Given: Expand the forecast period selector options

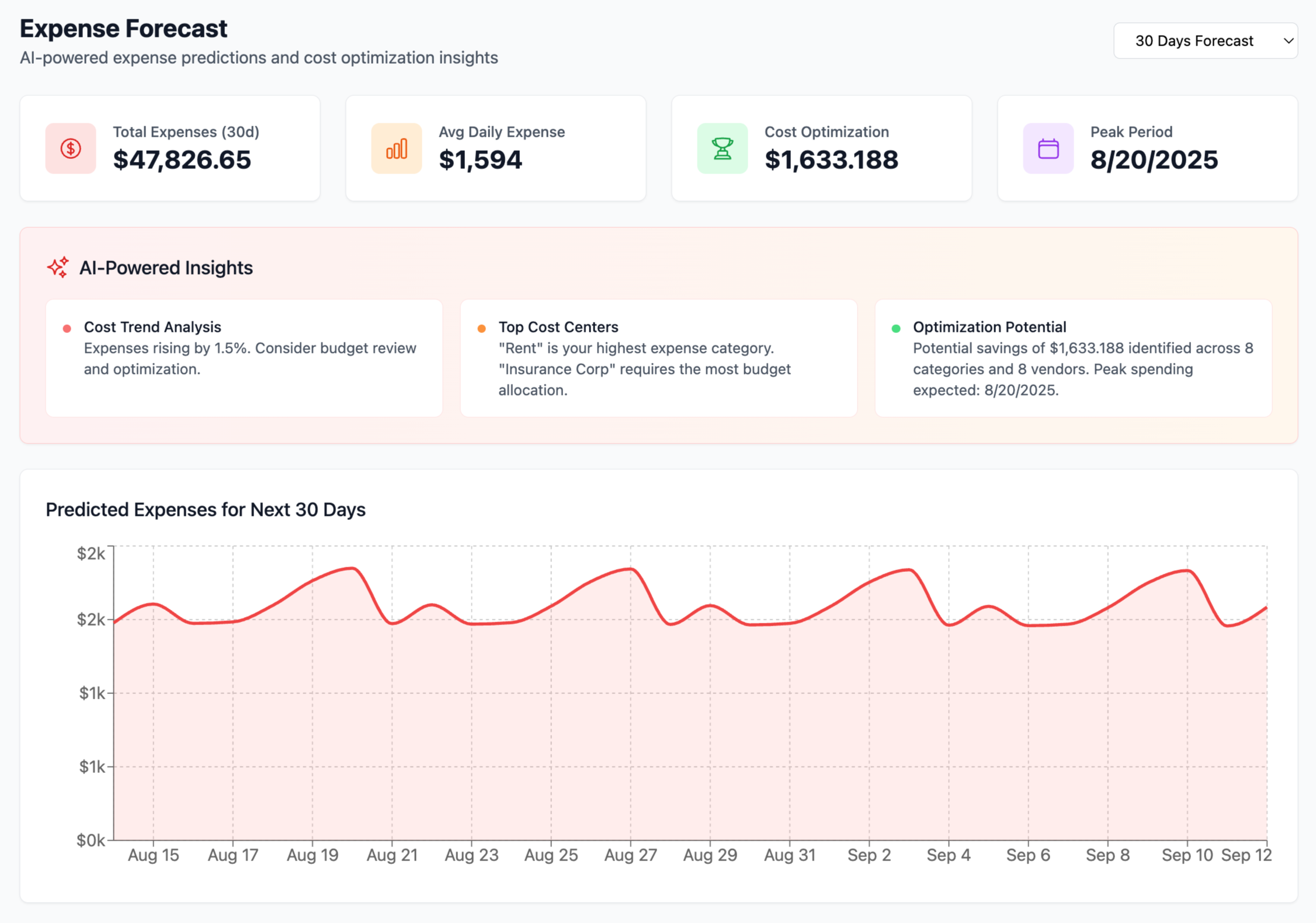Looking at the screenshot, I should click(1205, 40).
